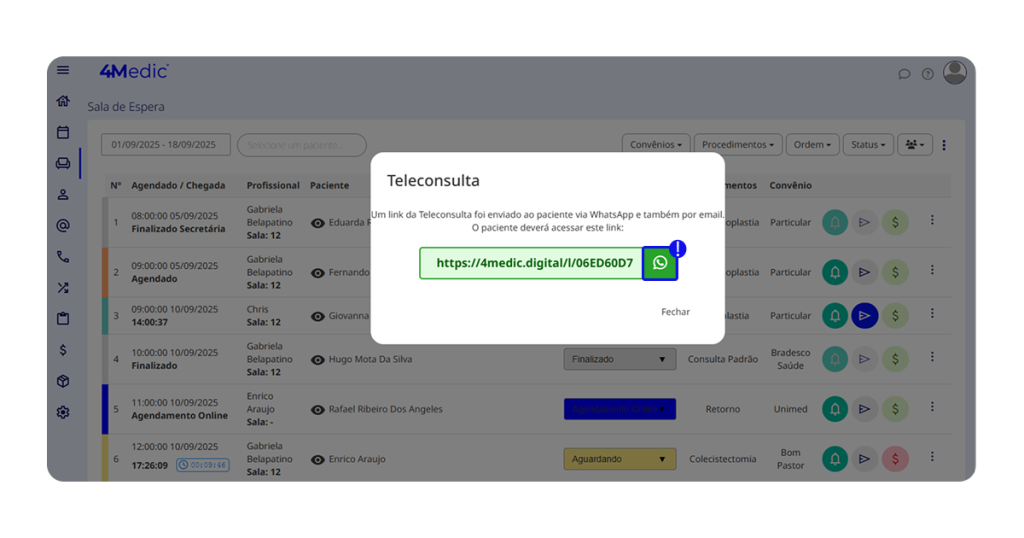This screenshot has width=1024, height=538.
Task: Click the date range field 01/09/2025 - 18/09/2025
Action: pos(165,145)
